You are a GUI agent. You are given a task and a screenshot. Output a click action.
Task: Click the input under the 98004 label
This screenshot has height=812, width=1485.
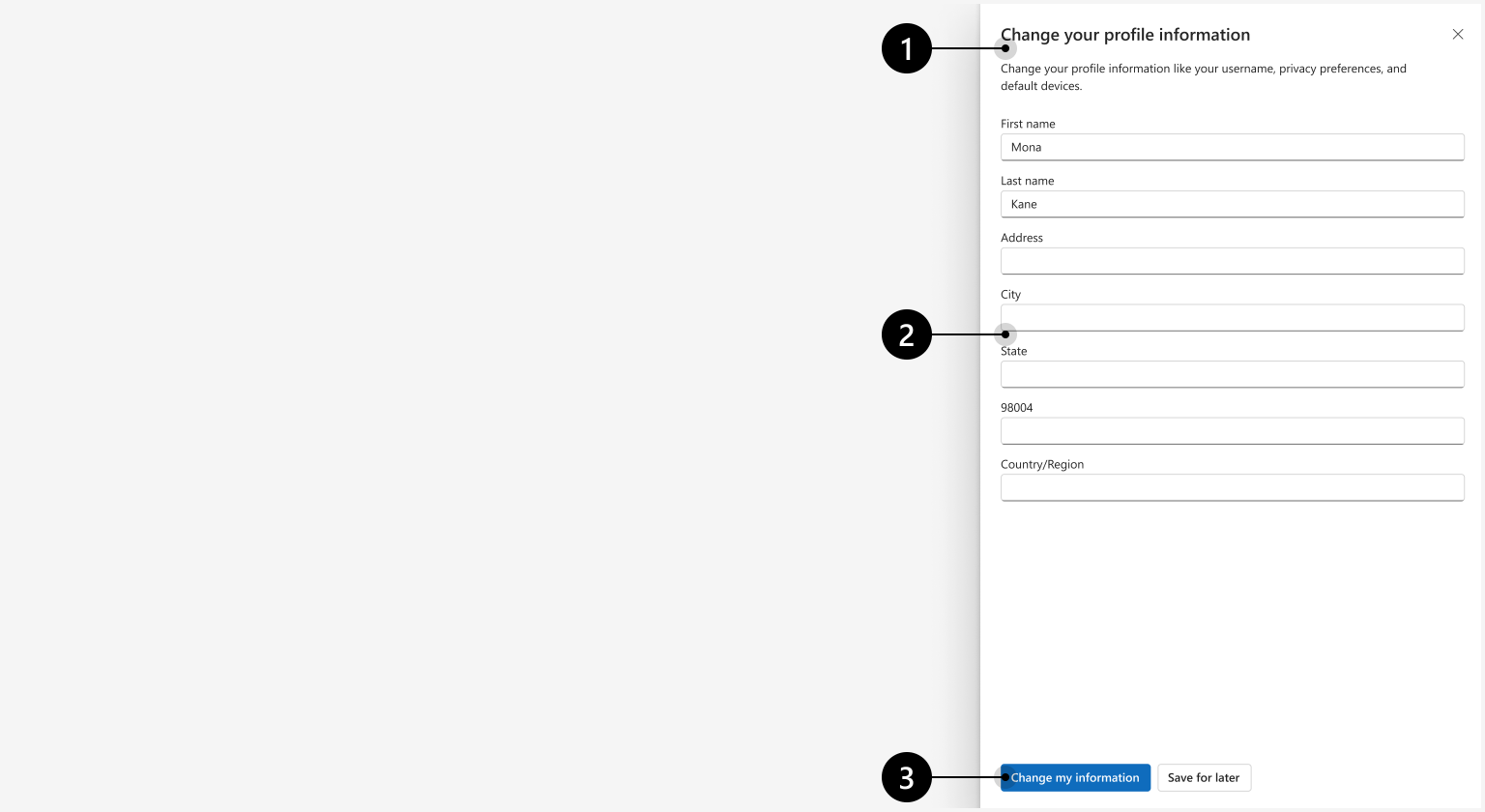pos(1233,431)
